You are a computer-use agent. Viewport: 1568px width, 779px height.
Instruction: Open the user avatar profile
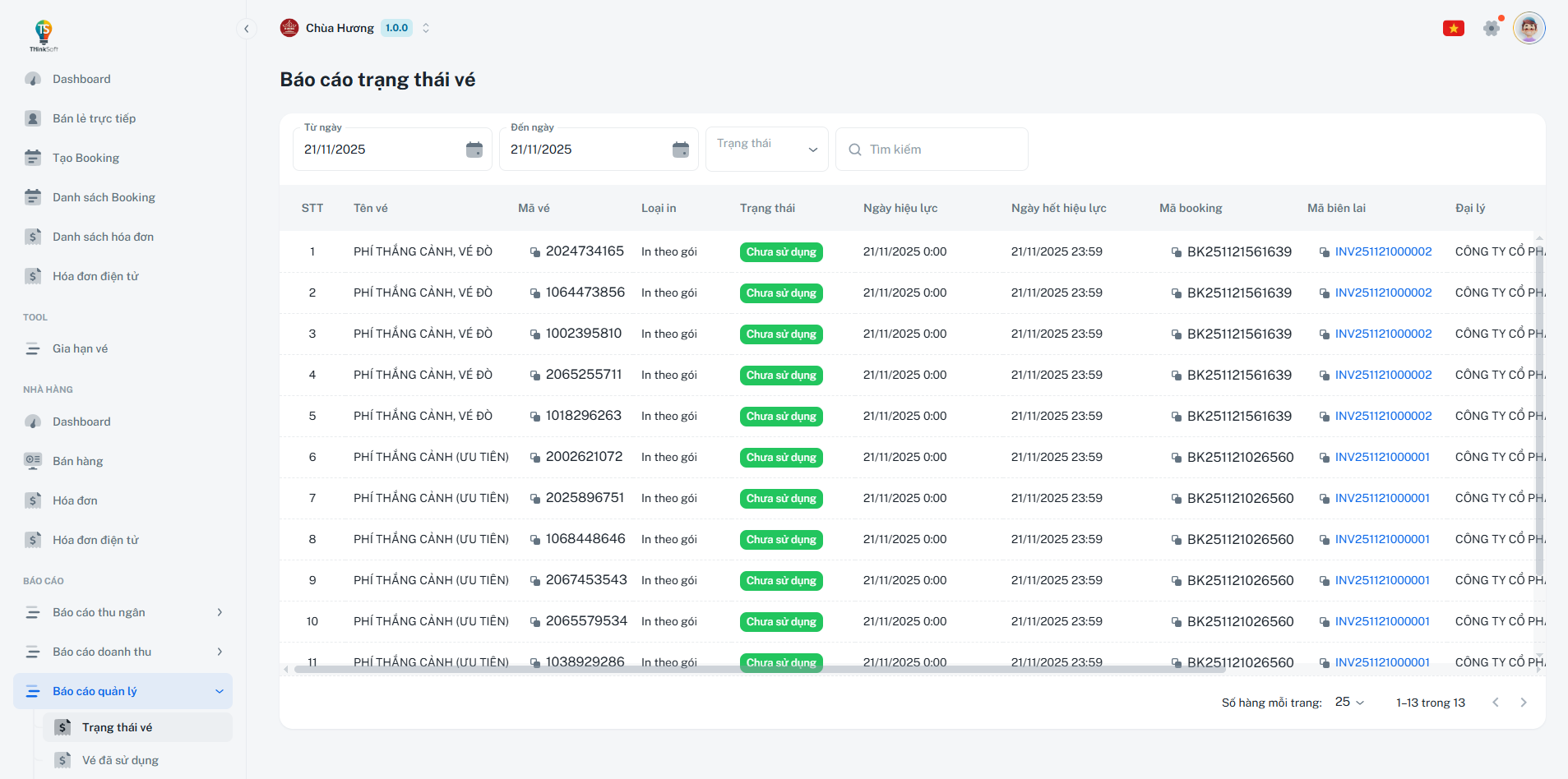1529,27
